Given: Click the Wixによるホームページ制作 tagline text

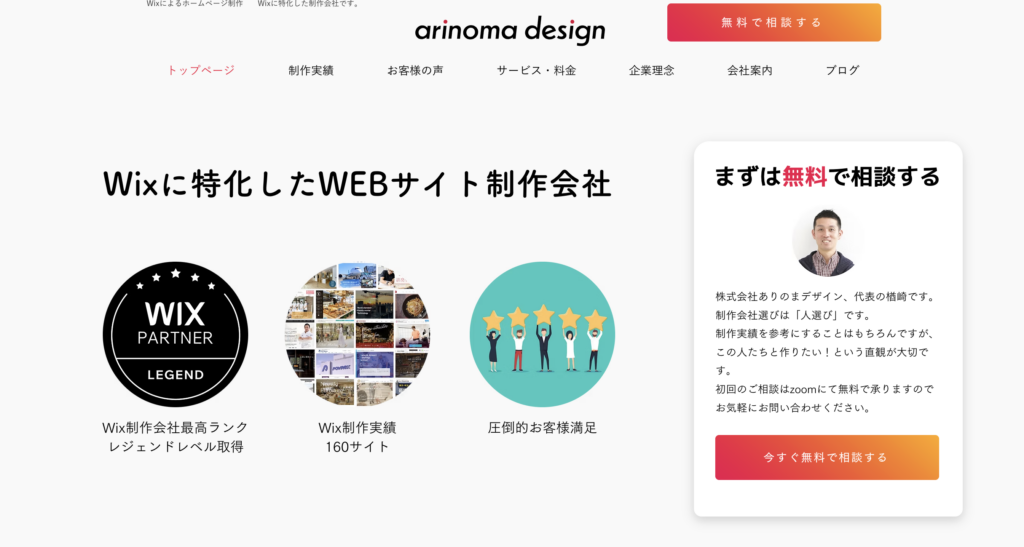Looking at the screenshot, I should 195,3.
